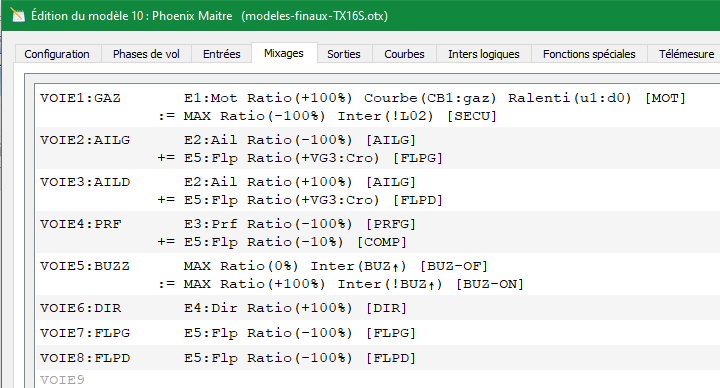Select the VOIE6:DIR E4:Dir mix line

point(377,308)
